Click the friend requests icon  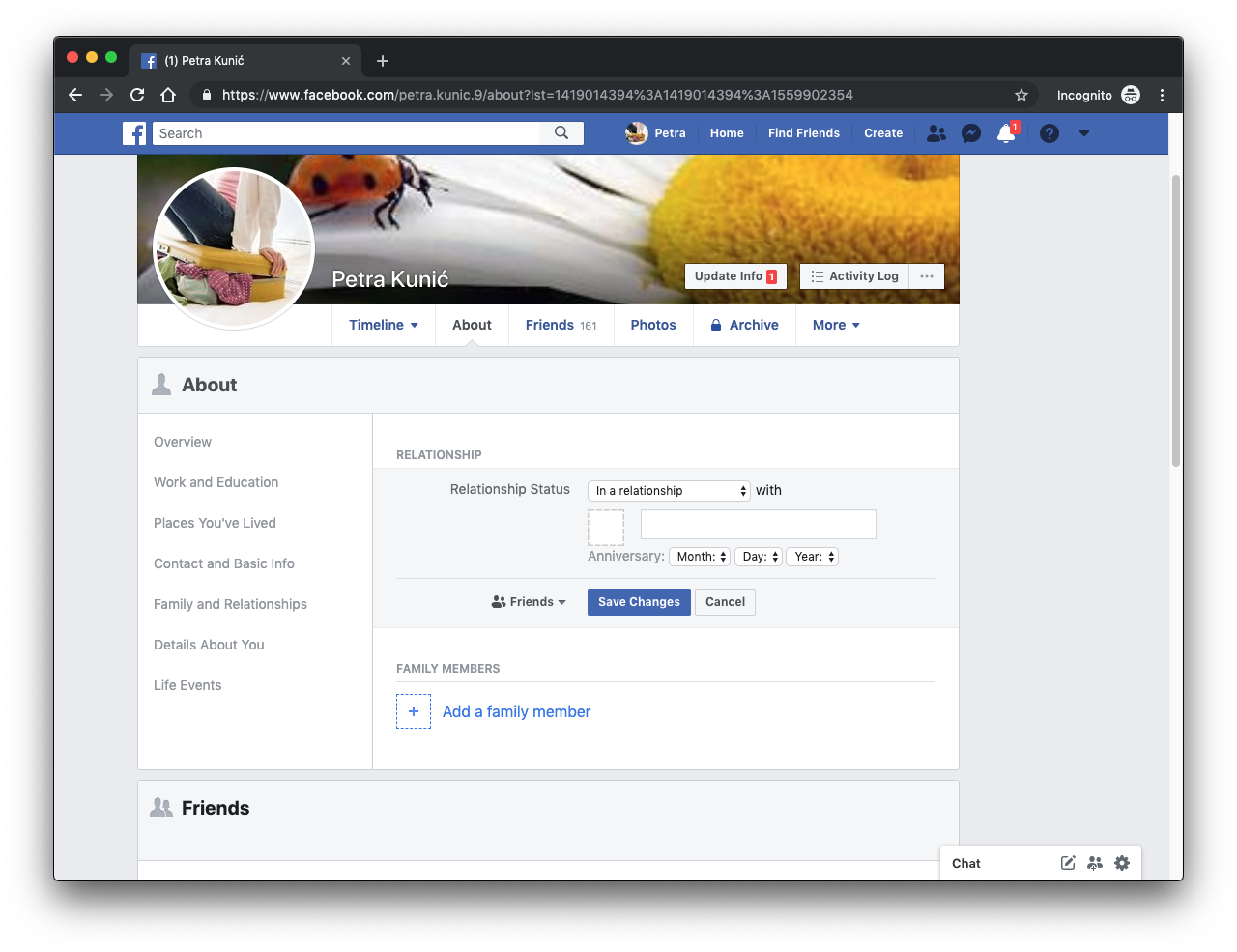click(x=935, y=133)
